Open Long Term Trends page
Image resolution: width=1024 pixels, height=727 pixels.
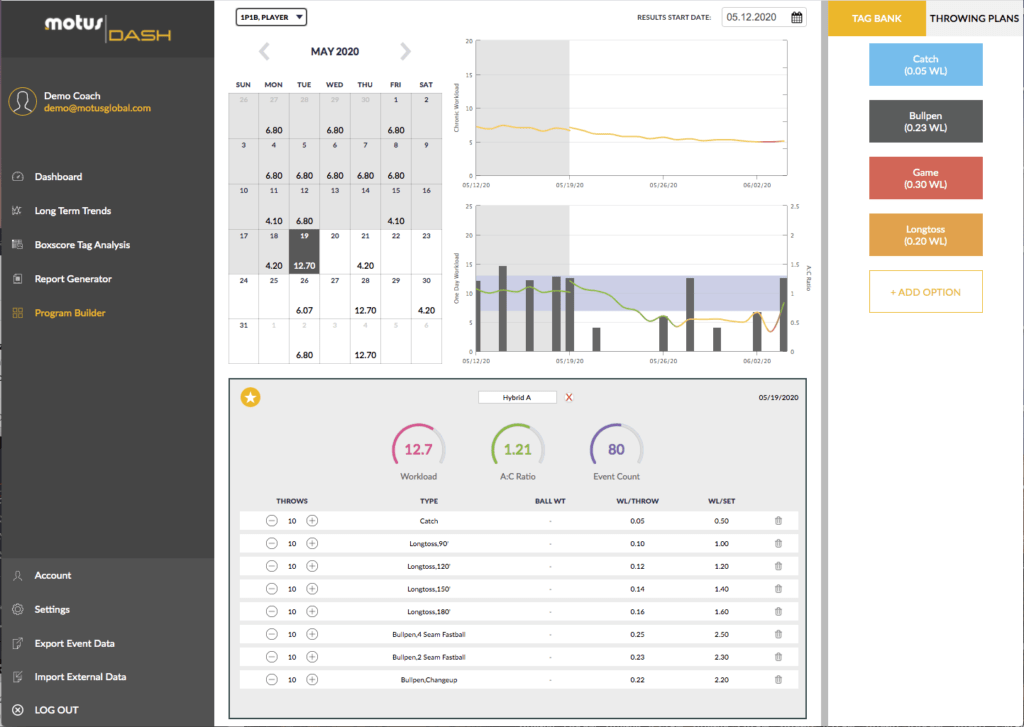click(72, 210)
